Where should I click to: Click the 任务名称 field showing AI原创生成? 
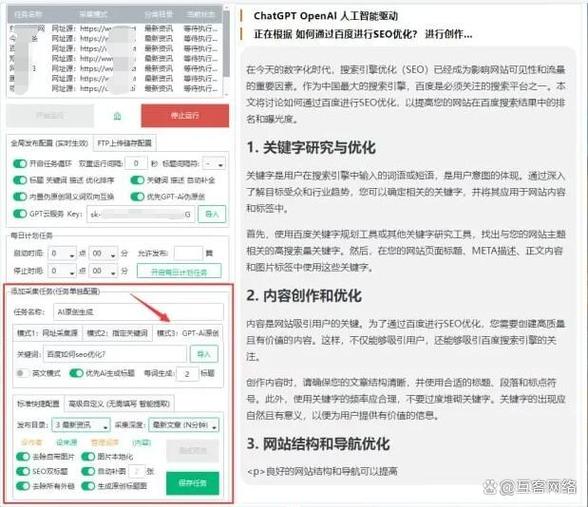pos(138,312)
